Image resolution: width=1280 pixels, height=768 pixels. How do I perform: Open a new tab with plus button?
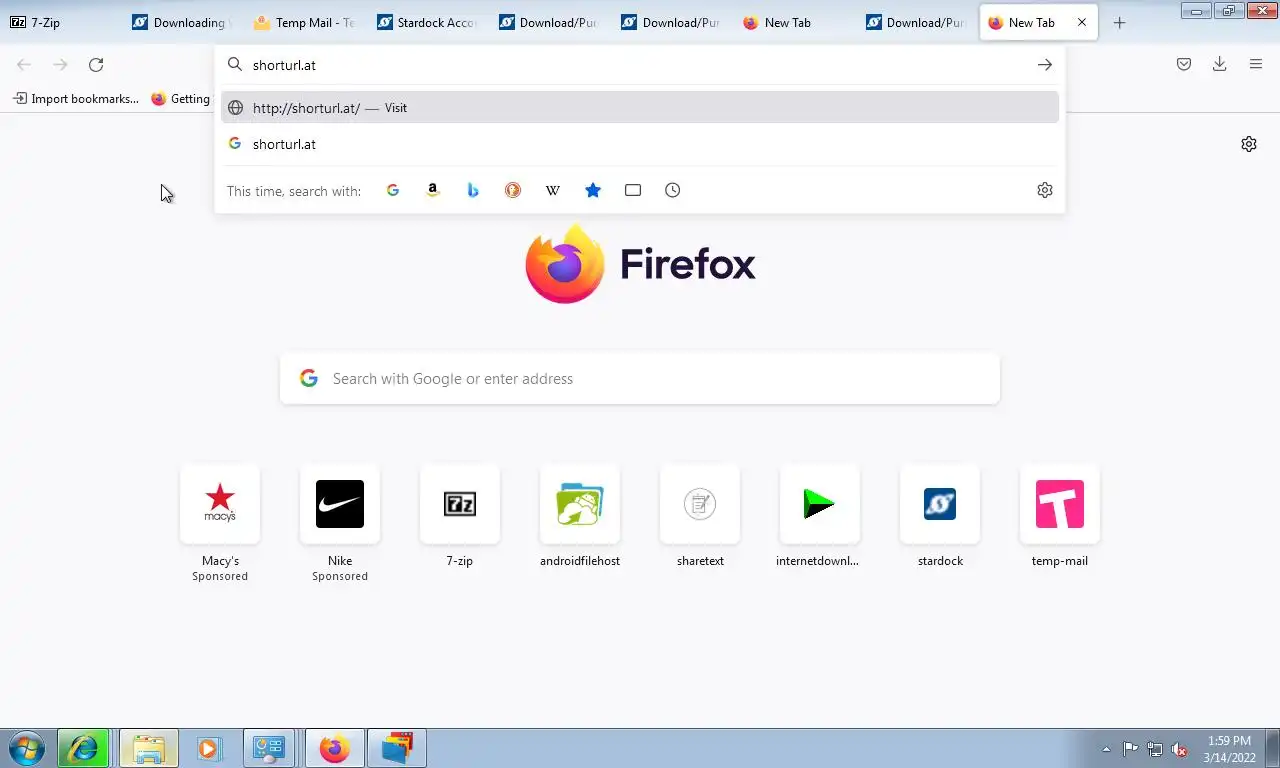pos(1119,23)
